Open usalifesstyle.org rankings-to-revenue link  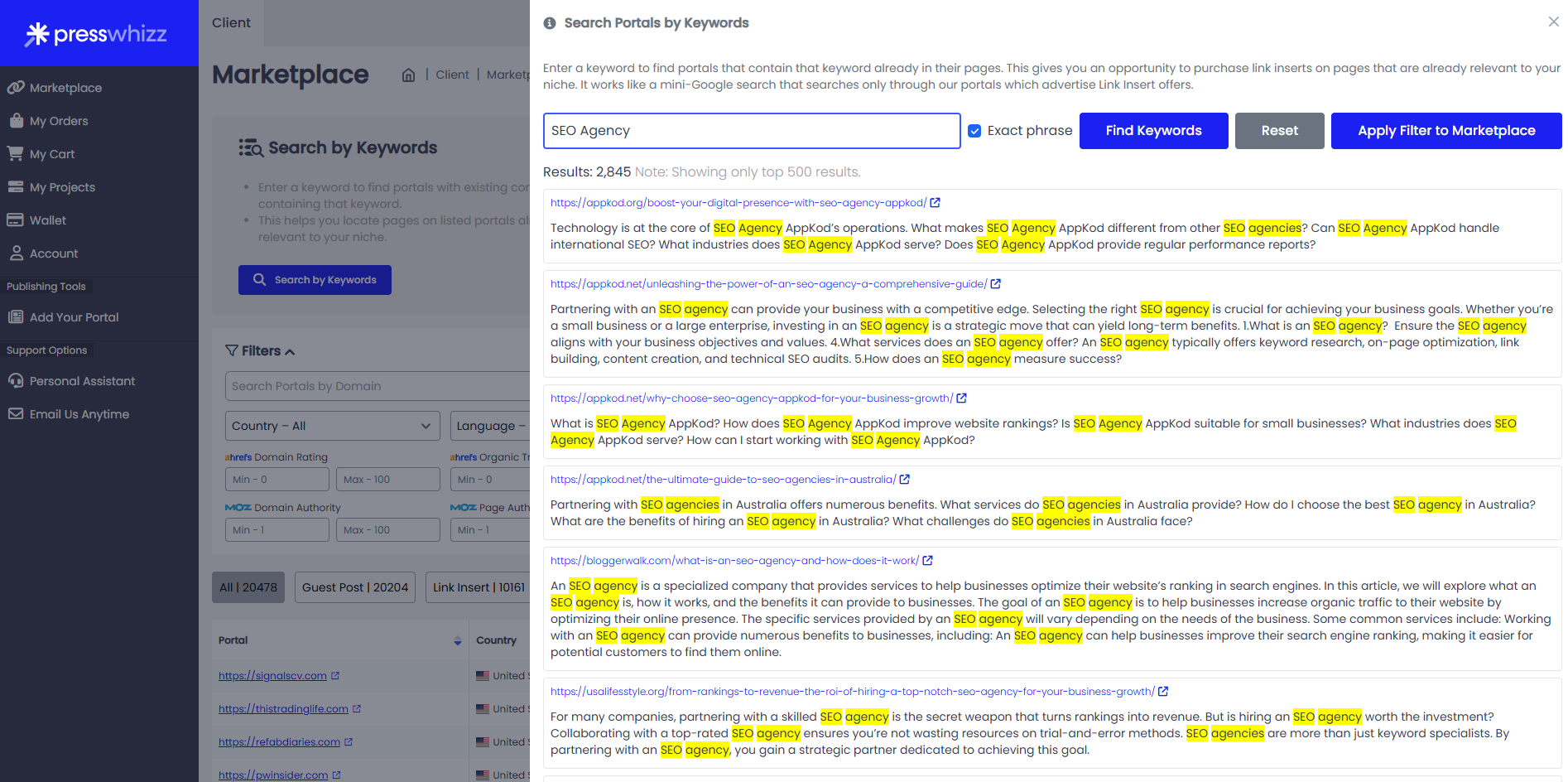click(852, 692)
